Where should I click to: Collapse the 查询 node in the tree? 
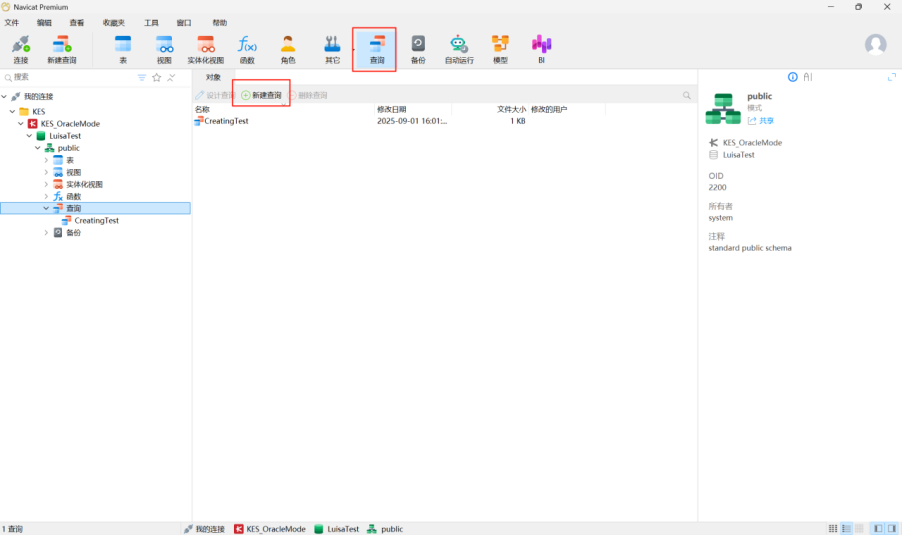click(46, 208)
